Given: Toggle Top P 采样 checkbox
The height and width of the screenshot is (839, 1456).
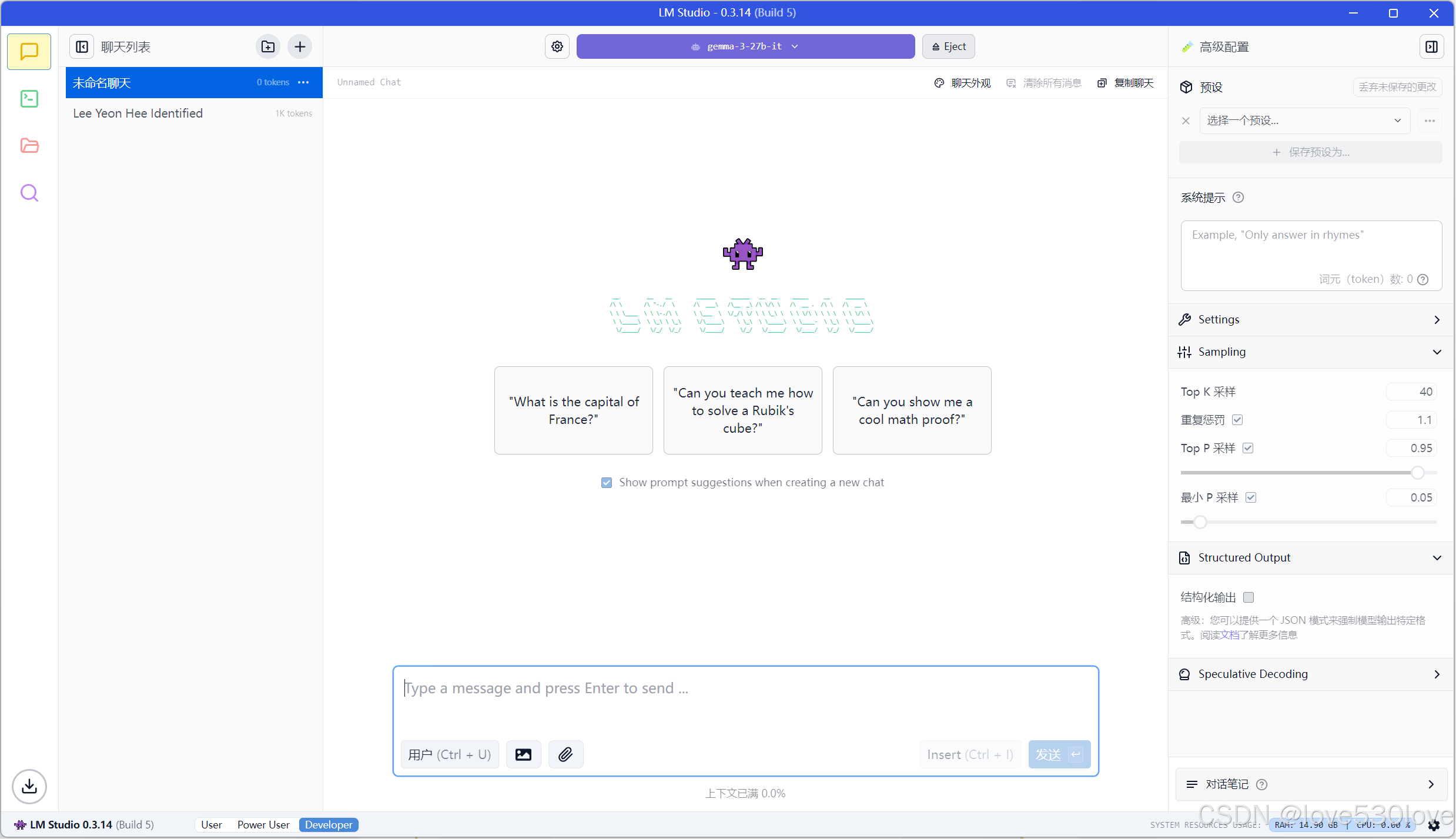Looking at the screenshot, I should [1248, 448].
